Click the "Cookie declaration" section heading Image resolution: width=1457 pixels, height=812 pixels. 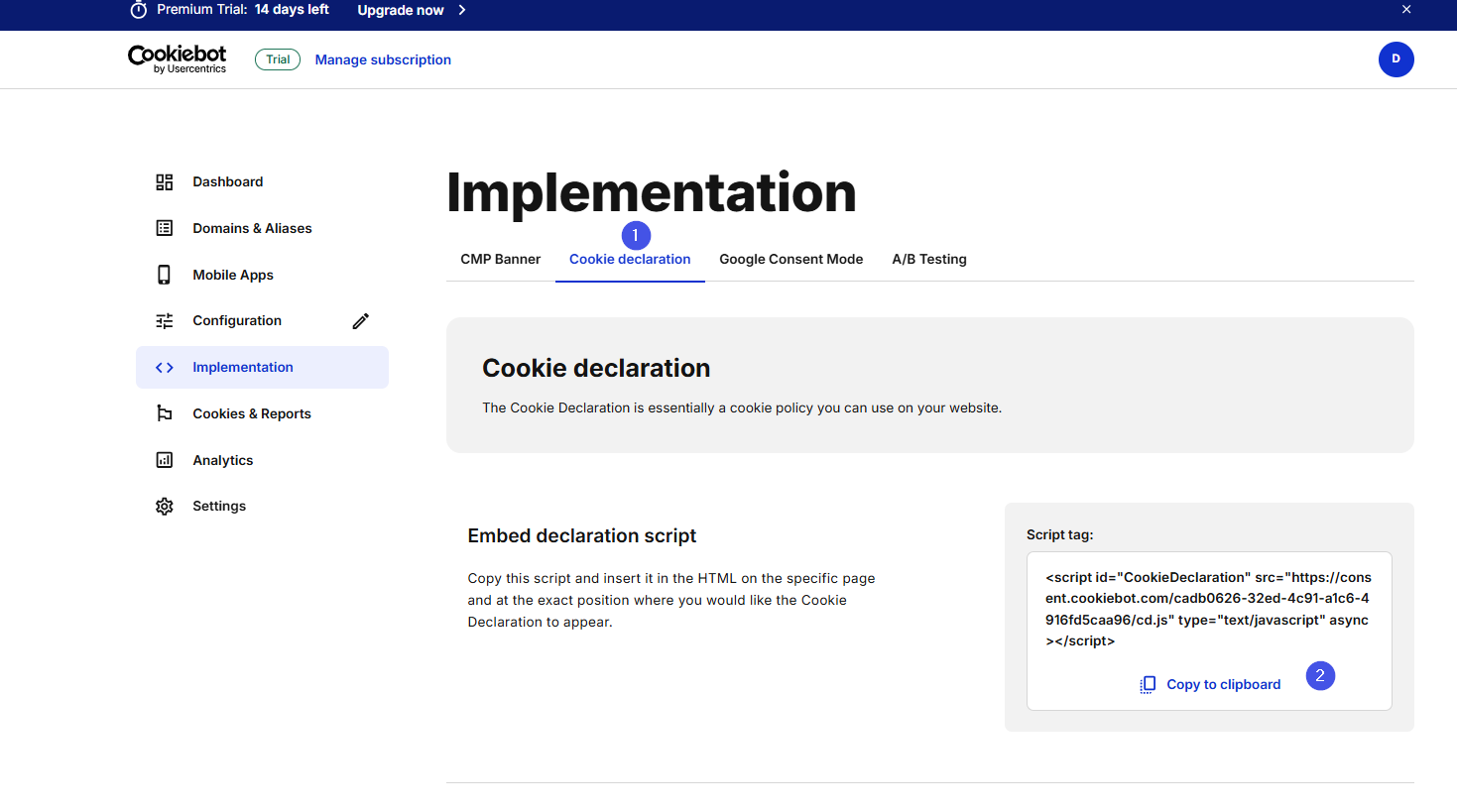tap(596, 368)
